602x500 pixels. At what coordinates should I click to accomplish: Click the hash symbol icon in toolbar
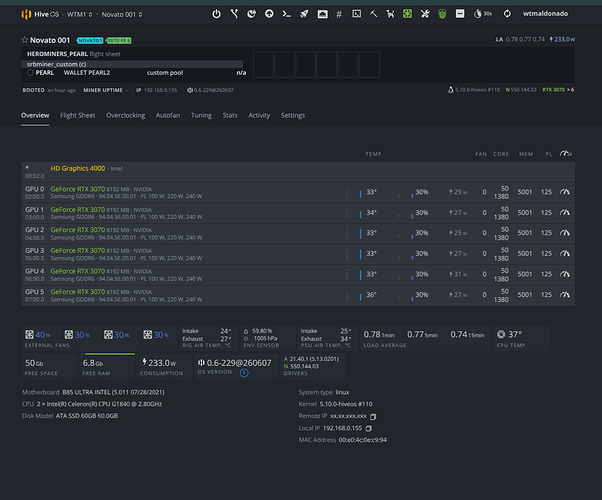339,15
